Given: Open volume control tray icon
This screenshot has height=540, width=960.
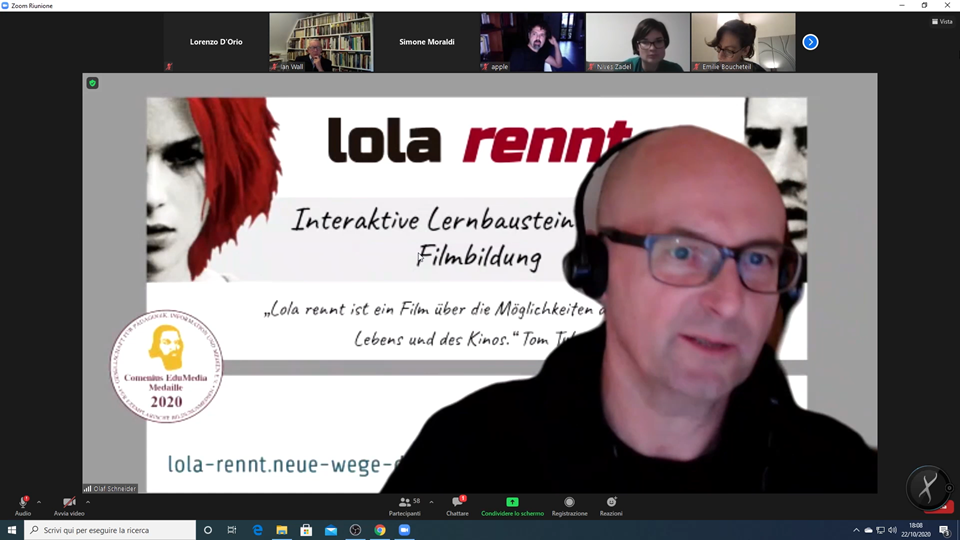Looking at the screenshot, I should tap(892, 530).
